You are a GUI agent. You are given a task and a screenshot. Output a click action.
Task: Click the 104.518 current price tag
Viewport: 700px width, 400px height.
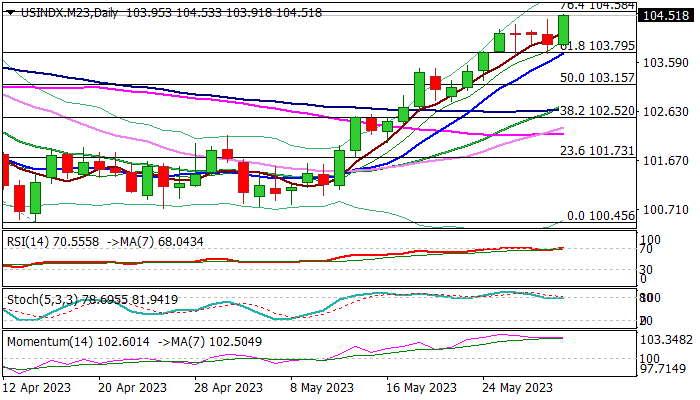(666, 16)
